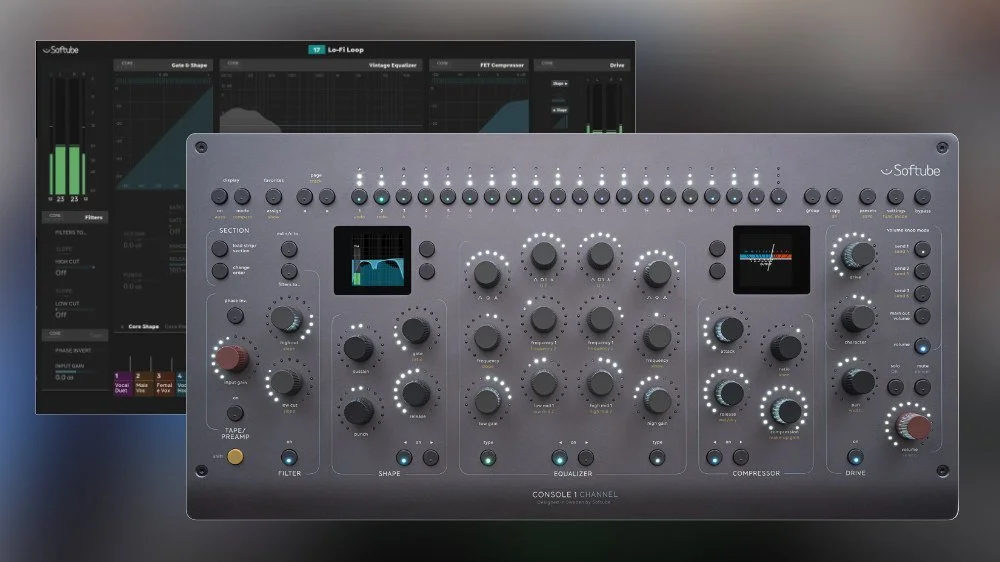Screen dimensions: 1000x562
Task: Select track button 17 on the controller
Action: (712, 196)
